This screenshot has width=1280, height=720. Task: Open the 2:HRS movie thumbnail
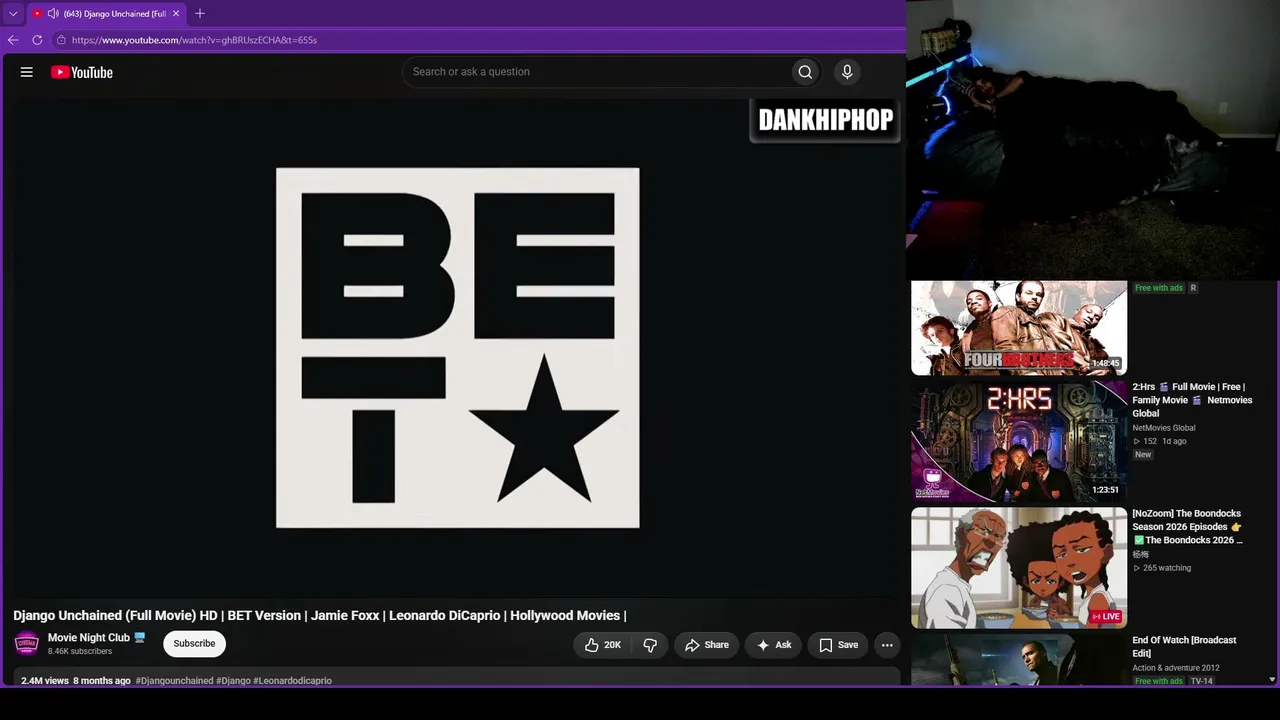pos(1019,441)
